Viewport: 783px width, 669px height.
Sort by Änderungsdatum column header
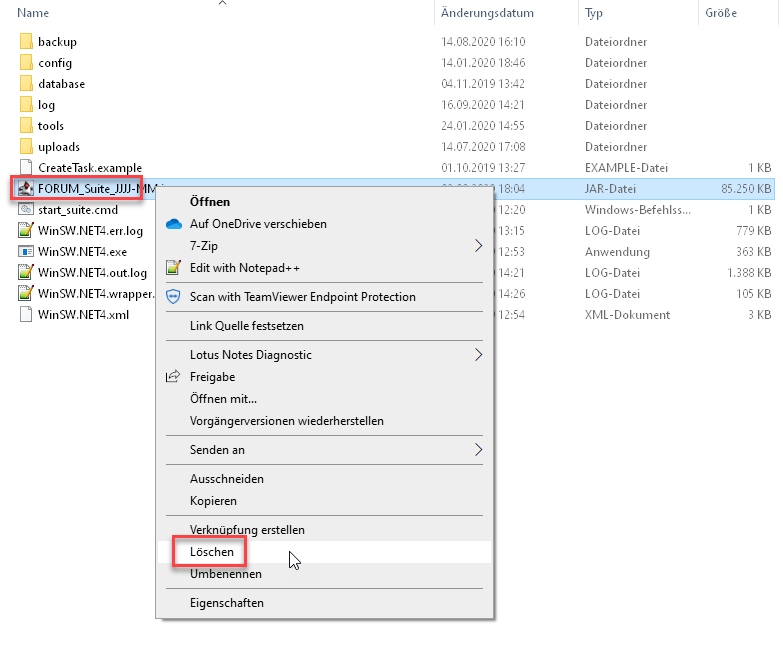pyautogui.click(x=487, y=13)
